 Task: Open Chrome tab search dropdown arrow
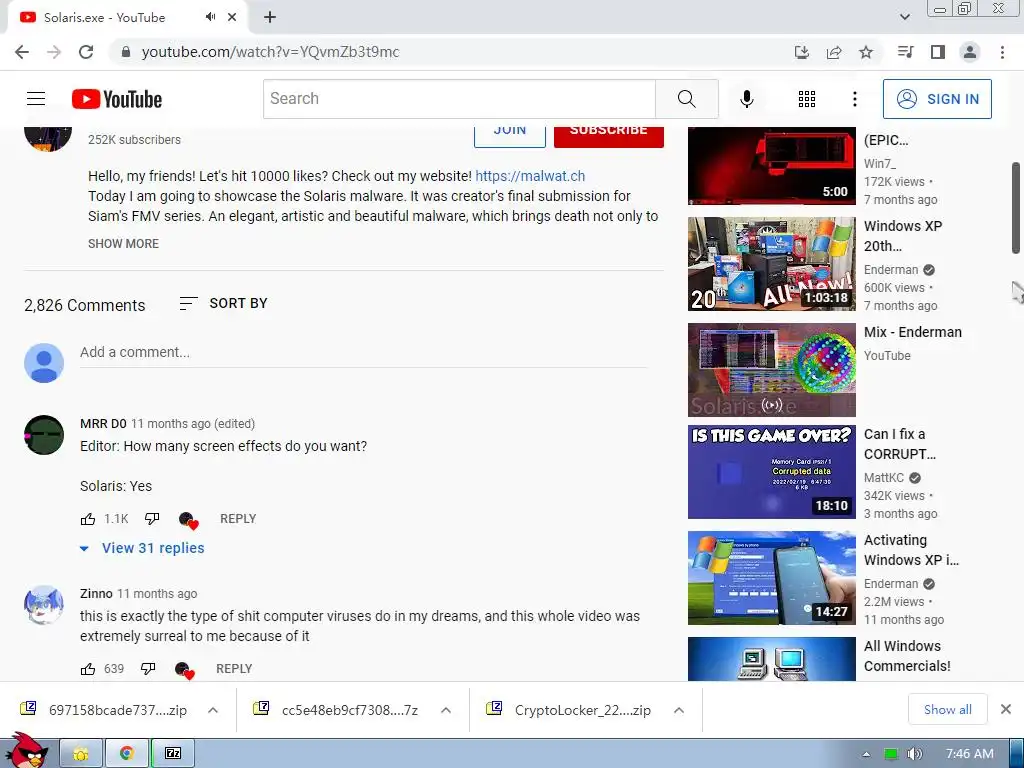tap(904, 17)
